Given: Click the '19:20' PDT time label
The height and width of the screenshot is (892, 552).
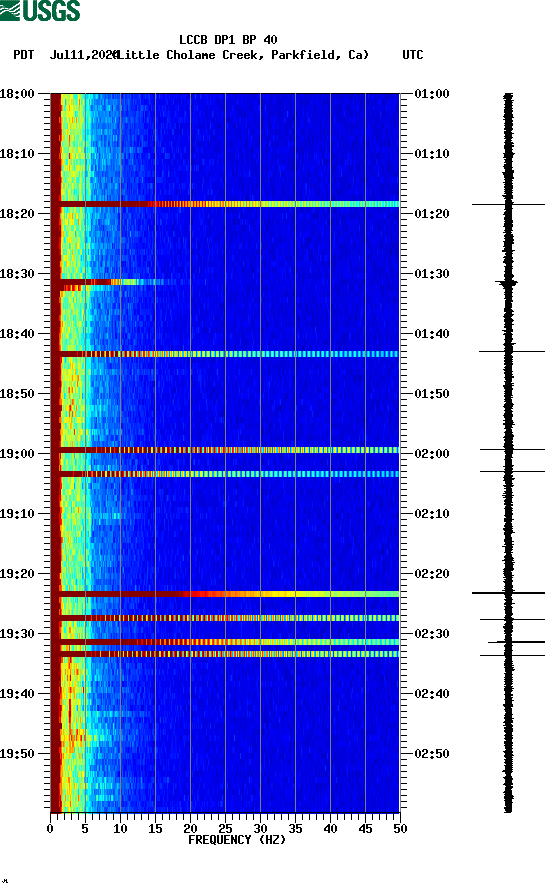Looking at the screenshot, I should point(17,574).
